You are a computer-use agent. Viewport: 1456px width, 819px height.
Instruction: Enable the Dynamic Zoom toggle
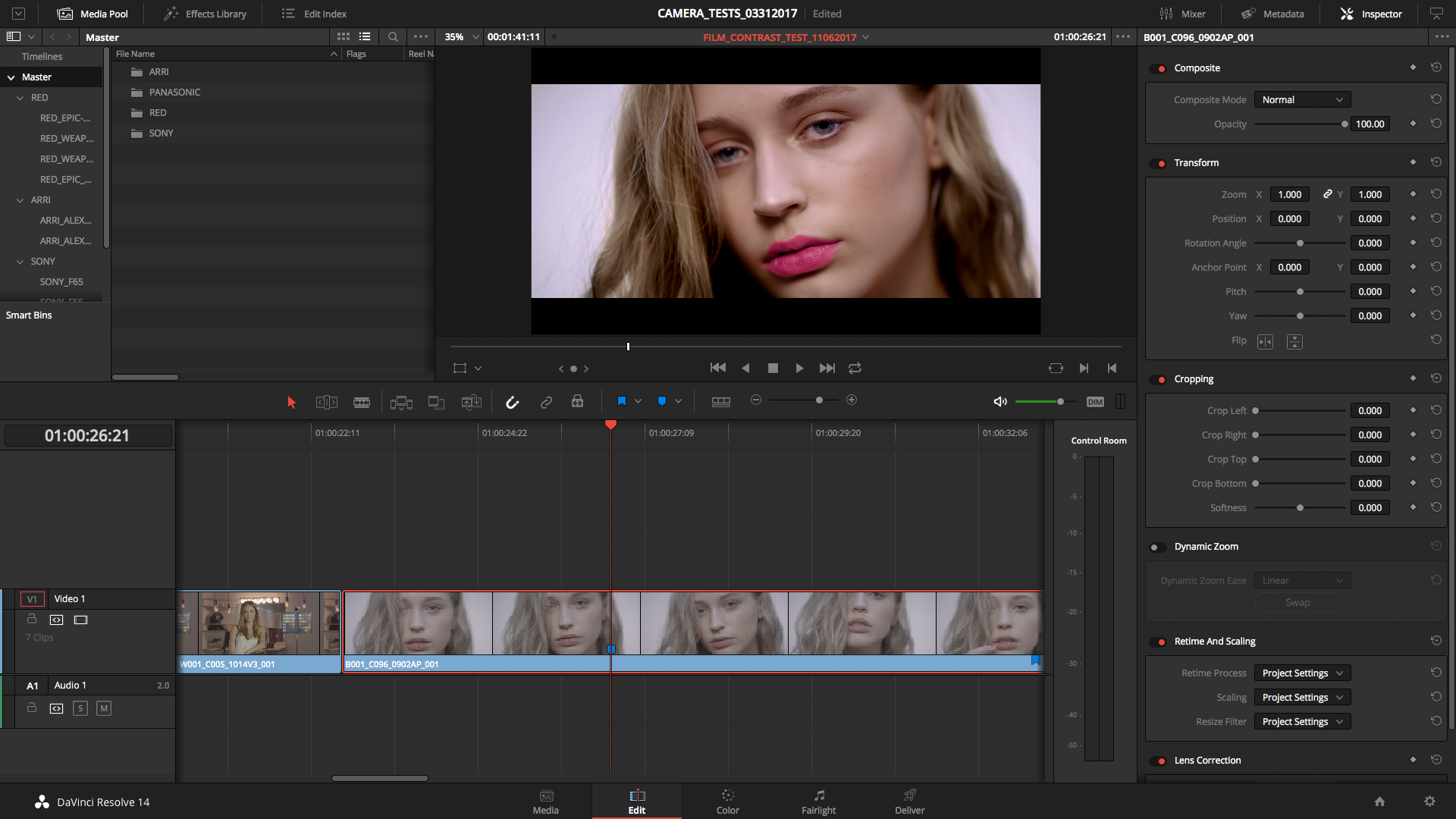1159,548
